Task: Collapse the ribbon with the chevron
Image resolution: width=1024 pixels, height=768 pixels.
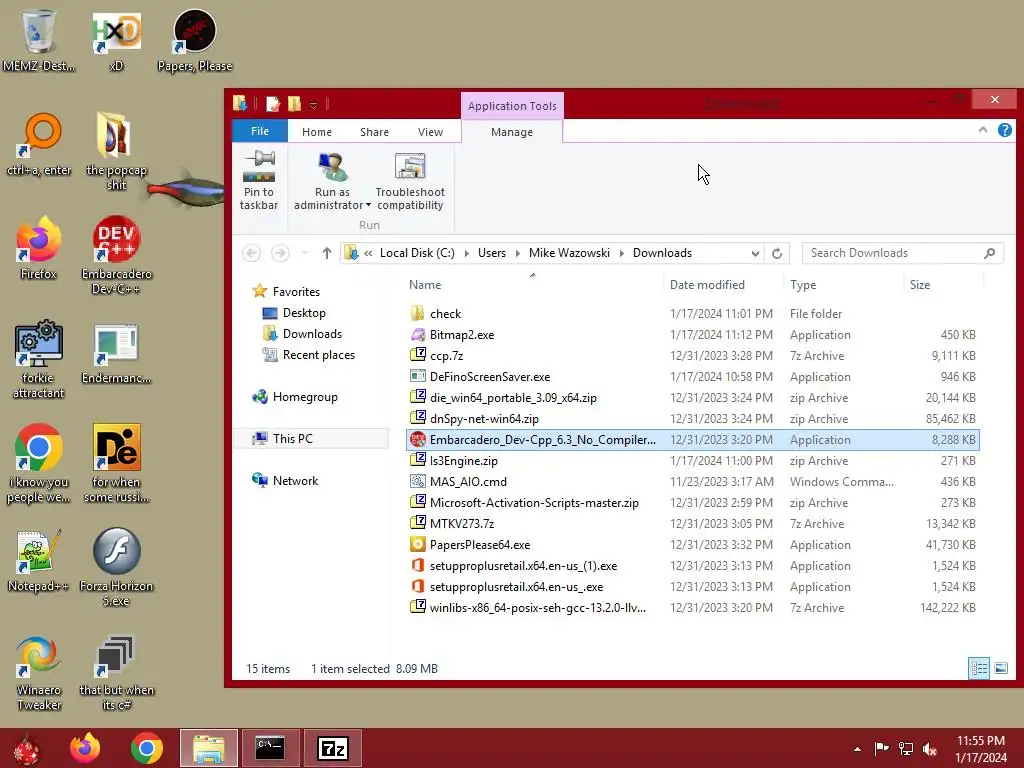Action: (983, 130)
